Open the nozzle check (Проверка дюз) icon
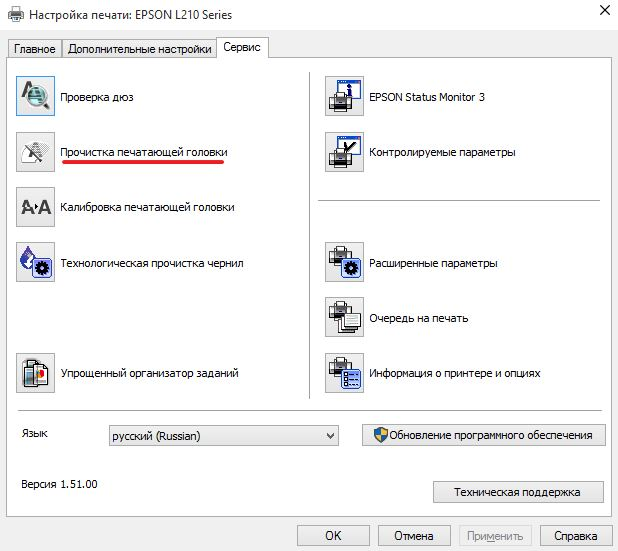This screenshot has height=551, width=618. [x=35, y=96]
